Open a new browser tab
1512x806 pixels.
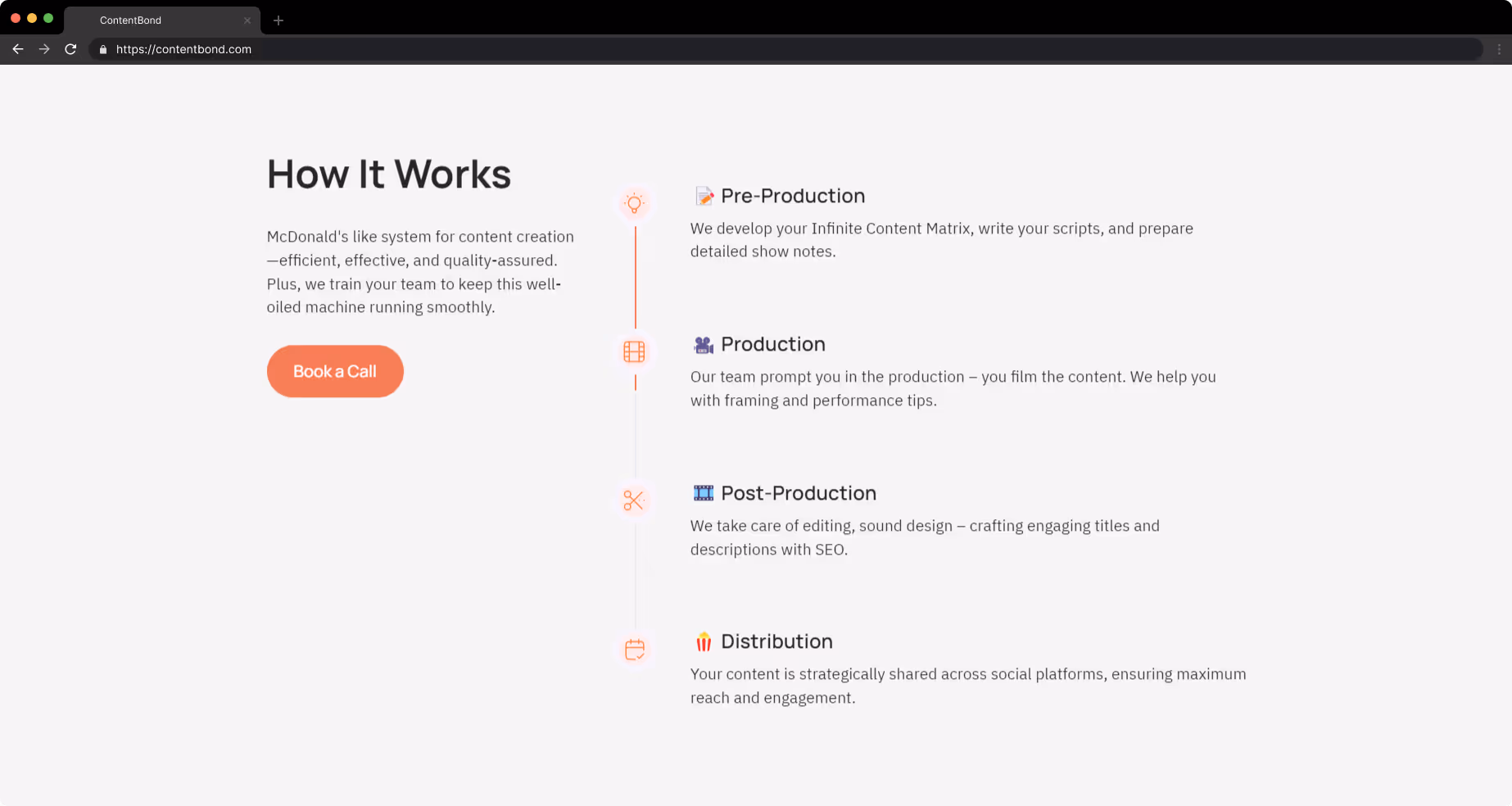click(278, 20)
